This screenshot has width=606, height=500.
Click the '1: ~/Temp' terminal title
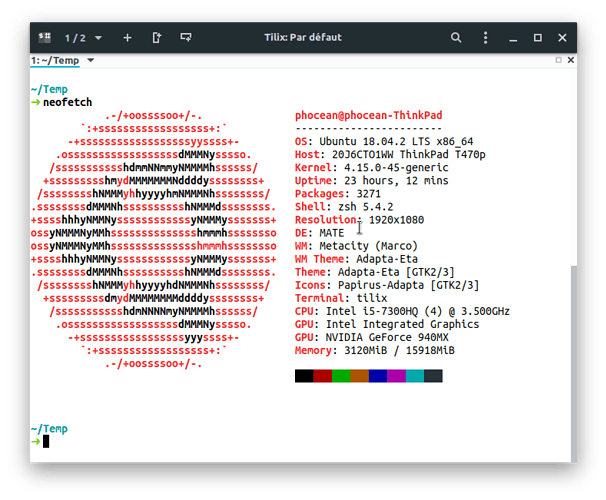(x=55, y=61)
